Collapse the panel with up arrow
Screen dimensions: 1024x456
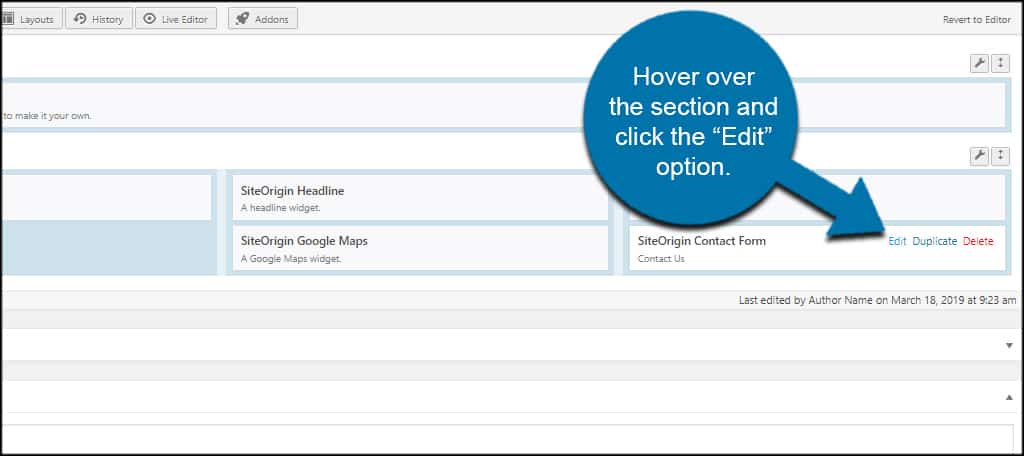tap(1009, 397)
